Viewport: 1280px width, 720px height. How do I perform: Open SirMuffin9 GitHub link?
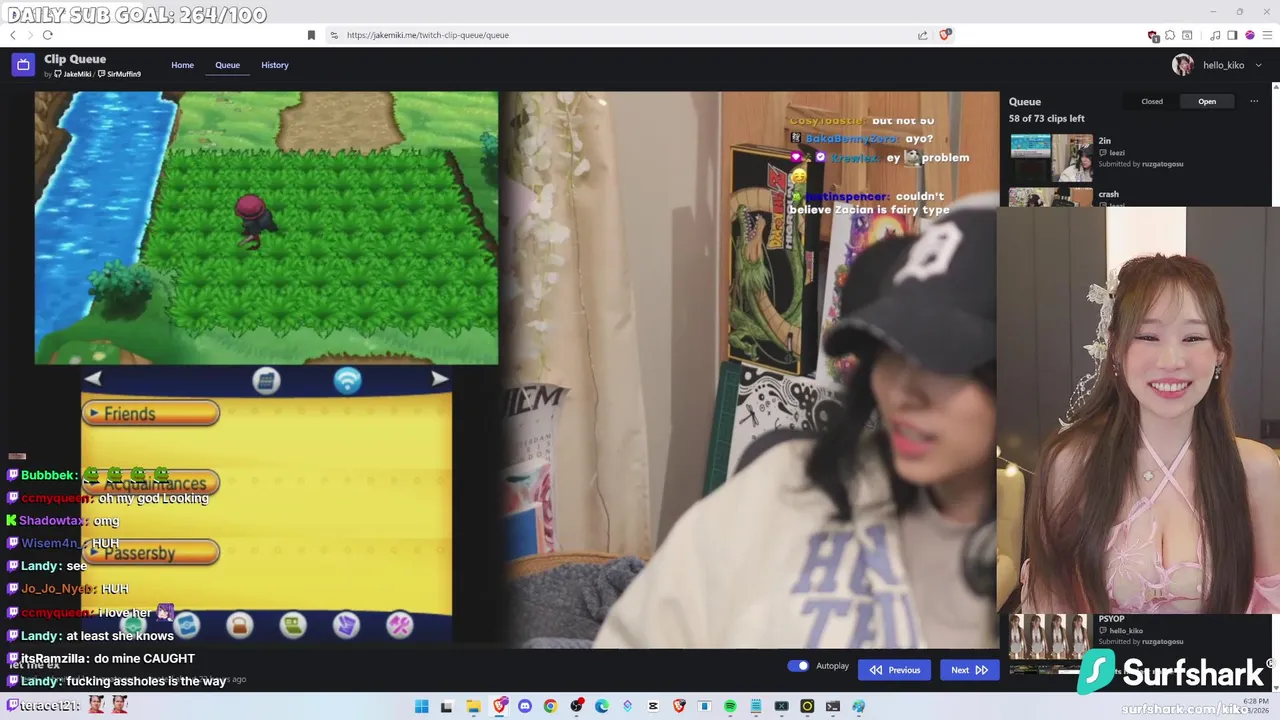[120, 74]
